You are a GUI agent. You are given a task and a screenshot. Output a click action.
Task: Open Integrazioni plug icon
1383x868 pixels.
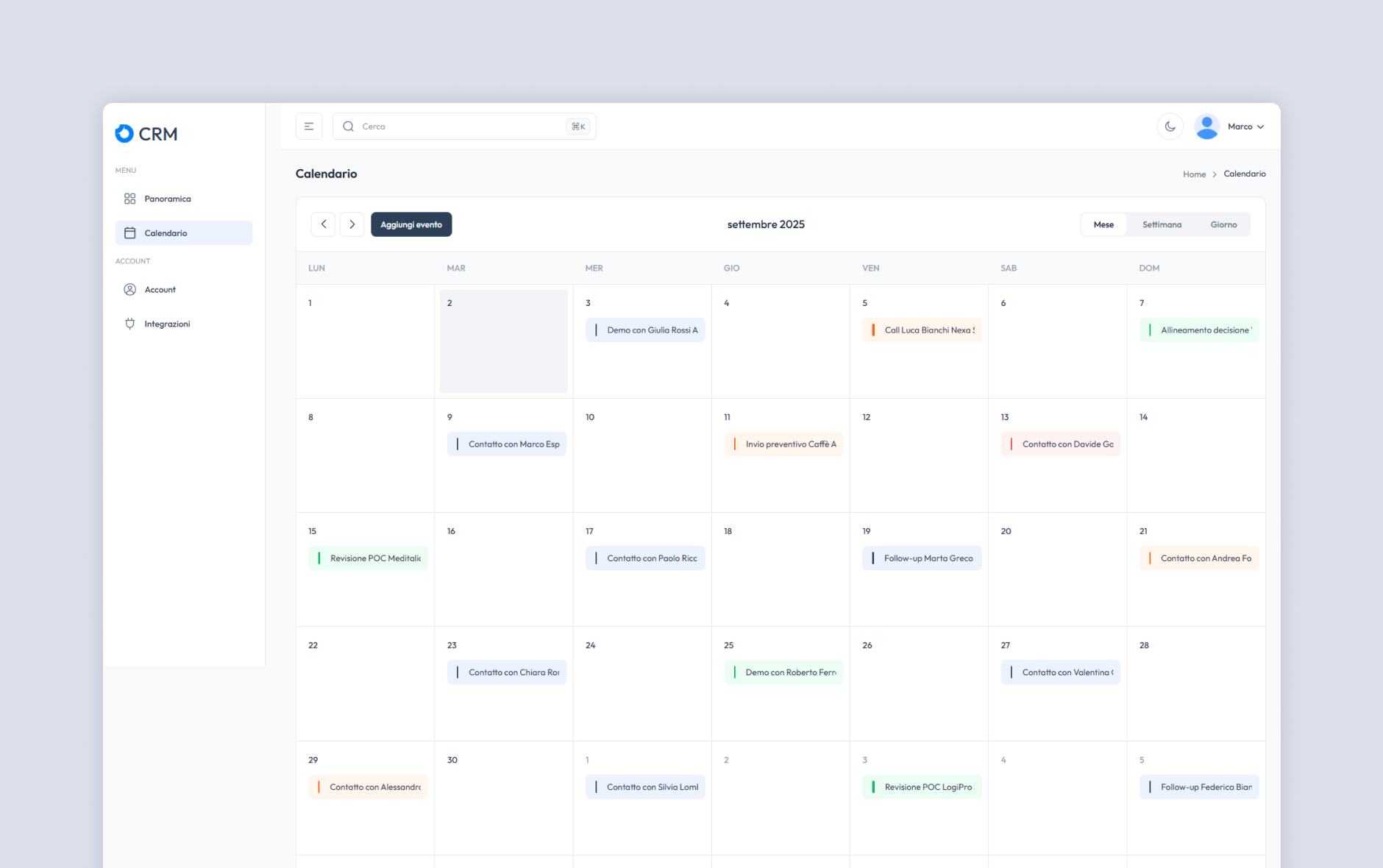[x=130, y=324]
